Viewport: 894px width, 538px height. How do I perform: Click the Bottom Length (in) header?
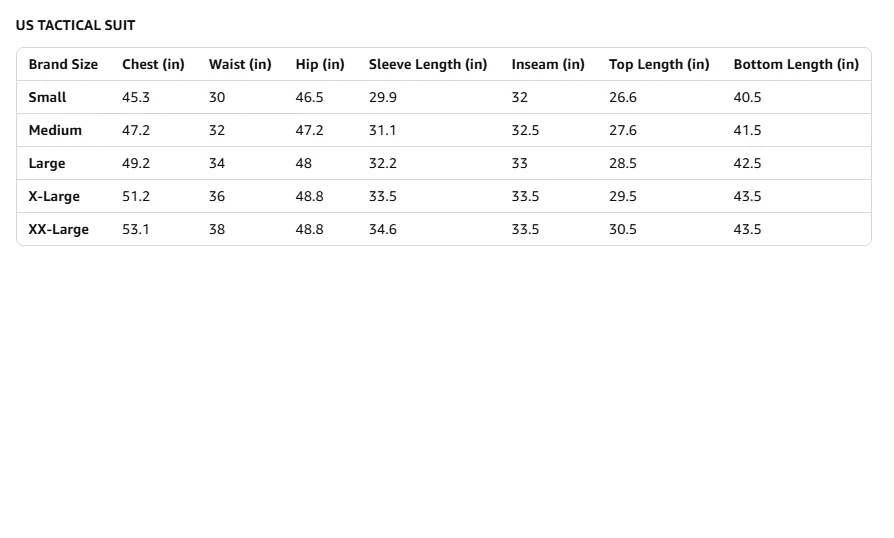point(796,64)
